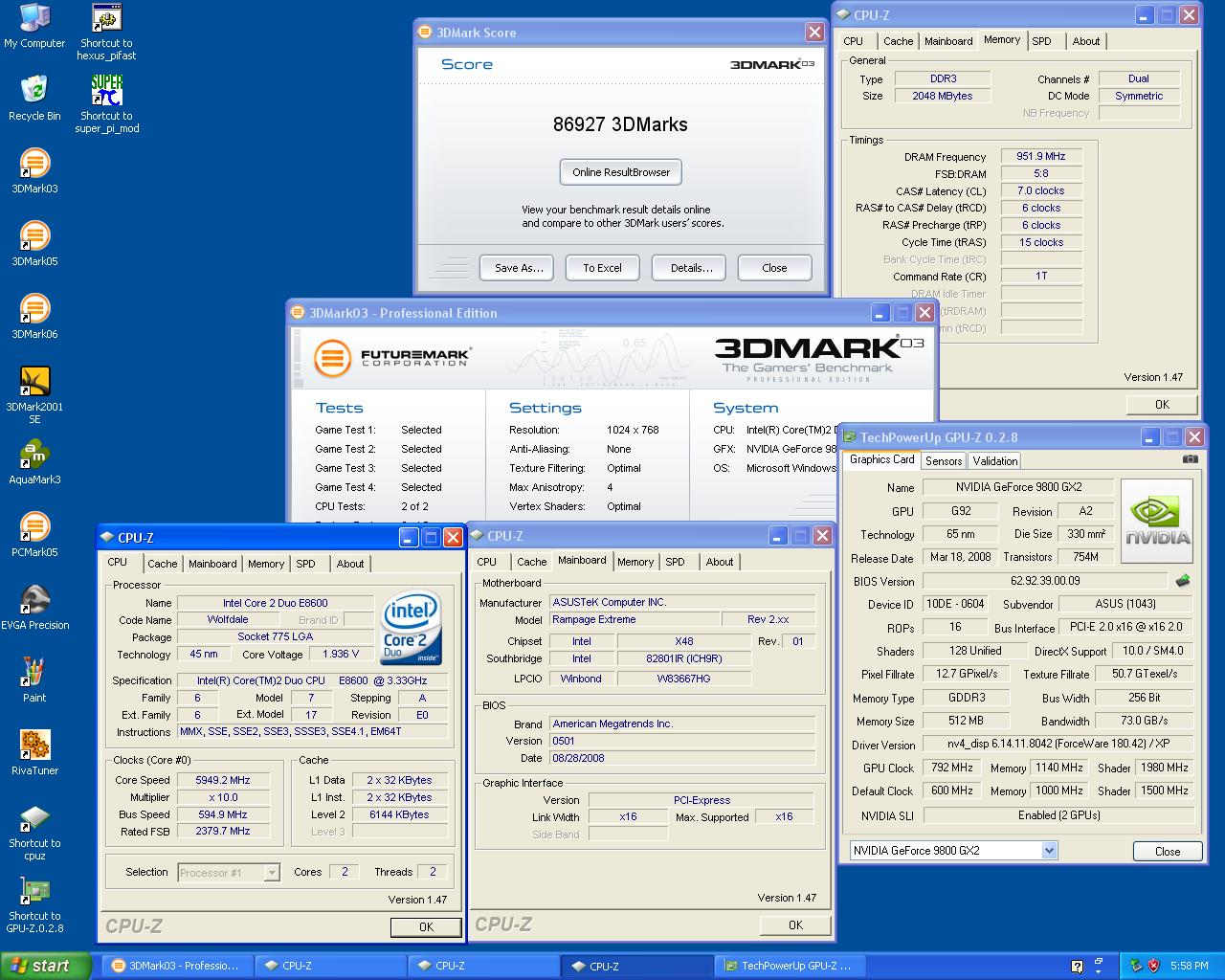Click the taskbar clock showing 5:58 PM
The image size is (1225, 980).
coord(1189,967)
